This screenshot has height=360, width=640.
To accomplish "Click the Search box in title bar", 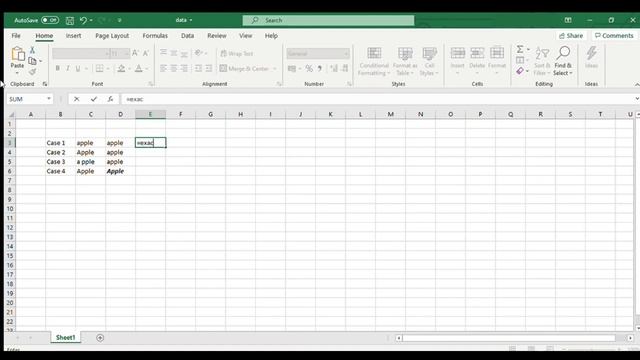I will click(x=328, y=20).
